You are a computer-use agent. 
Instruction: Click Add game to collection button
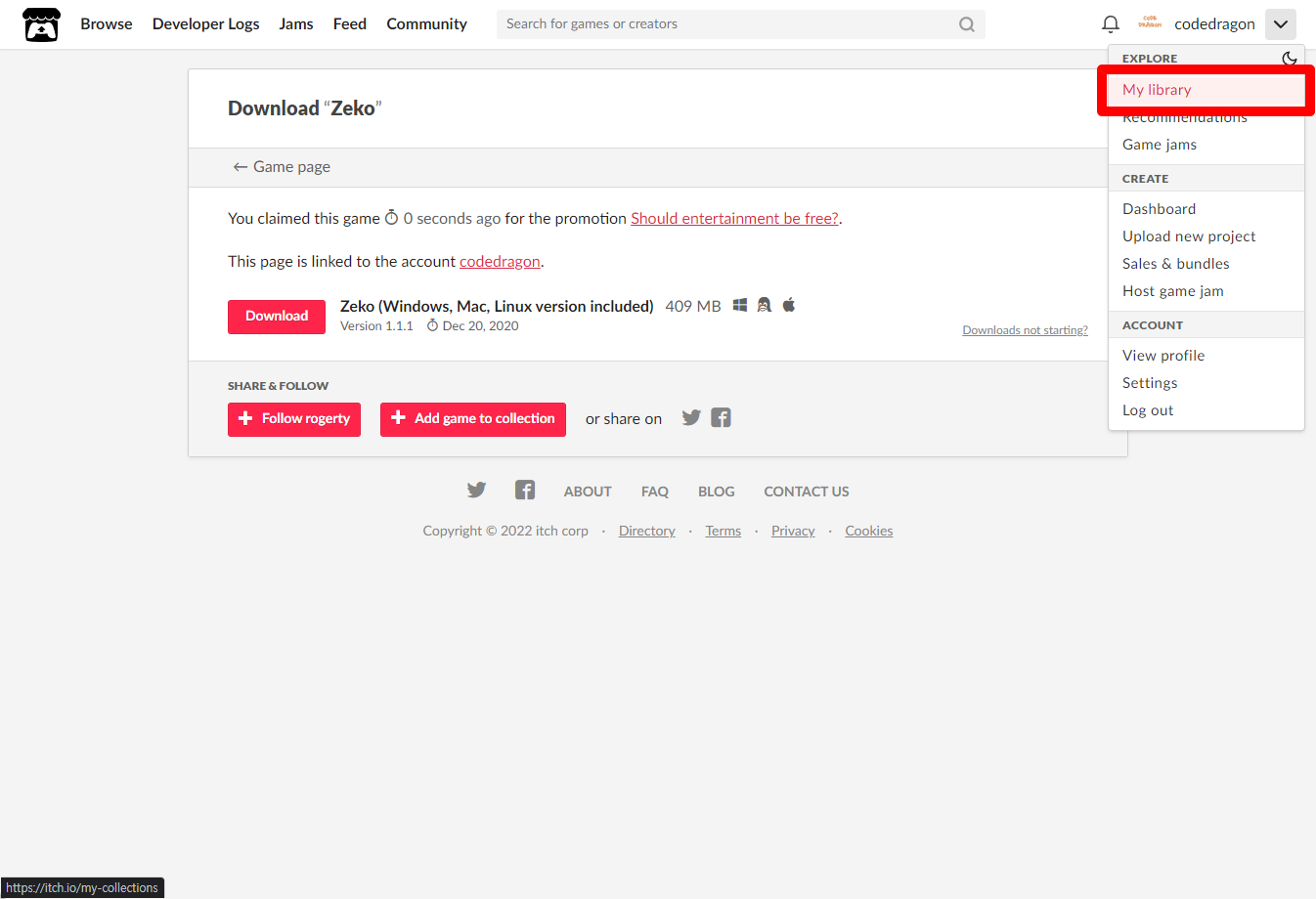(x=473, y=419)
